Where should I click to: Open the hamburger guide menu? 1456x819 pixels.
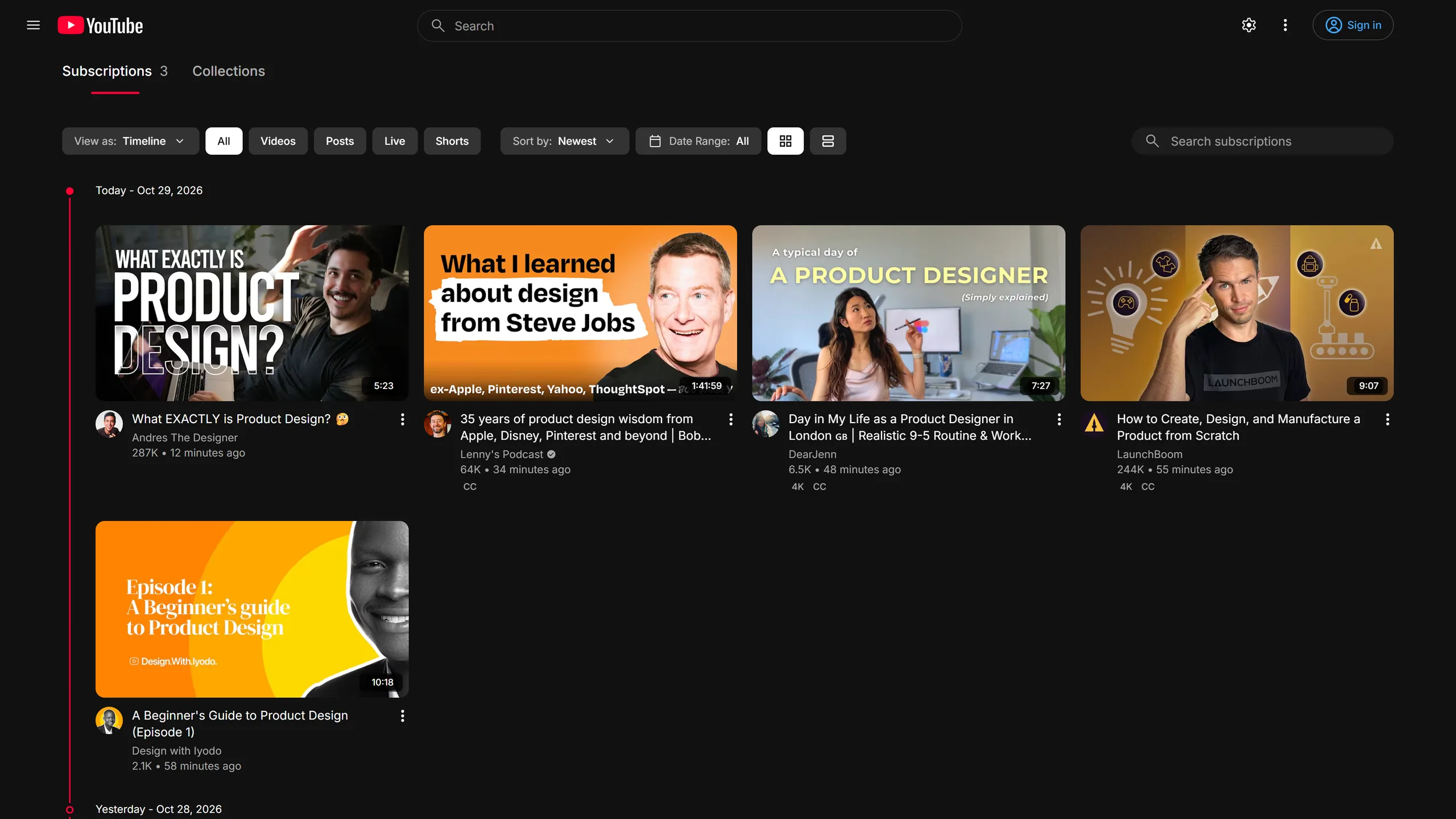(x=34, y=25)
